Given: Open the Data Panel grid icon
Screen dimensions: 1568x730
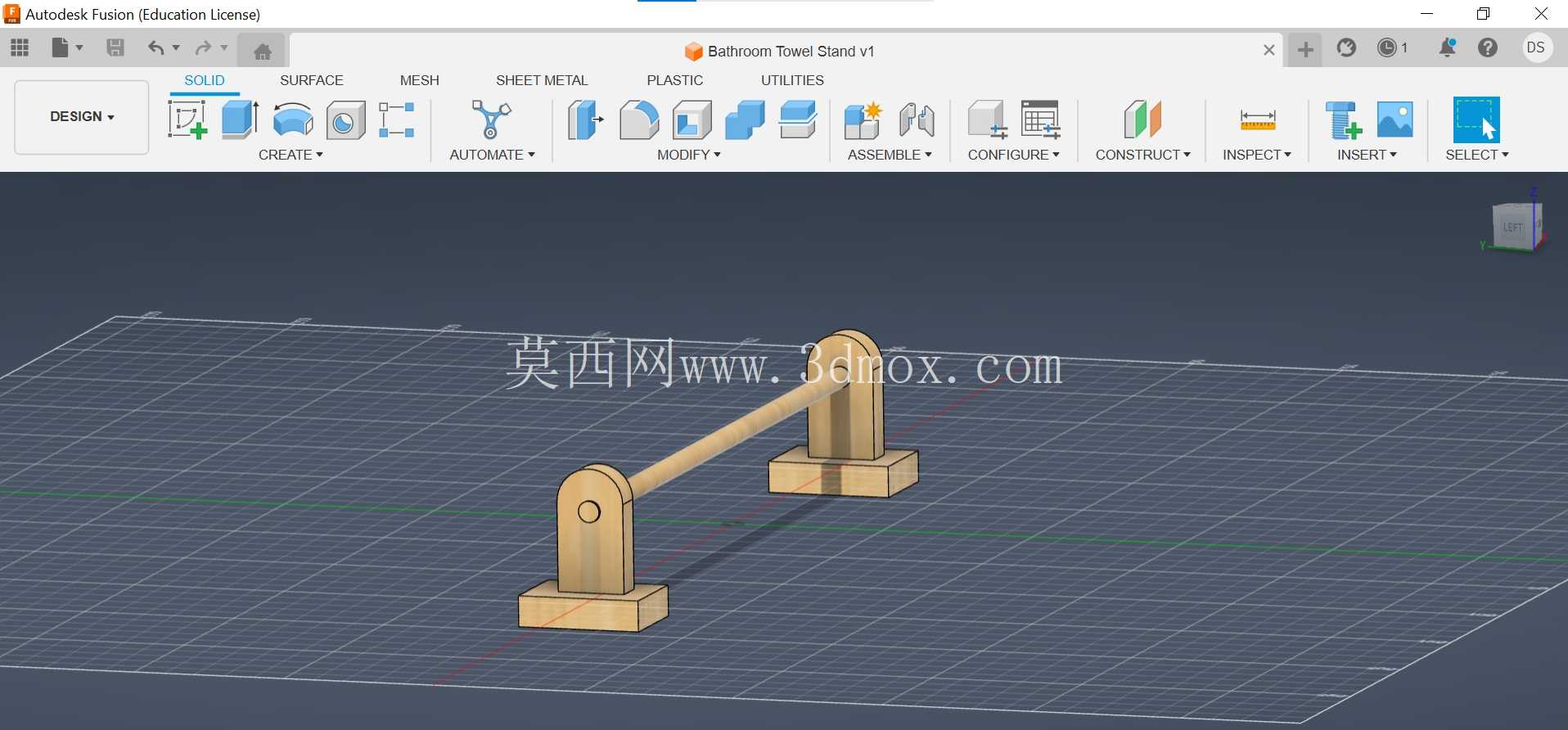Looking at the screenshot, I should 20,48.
